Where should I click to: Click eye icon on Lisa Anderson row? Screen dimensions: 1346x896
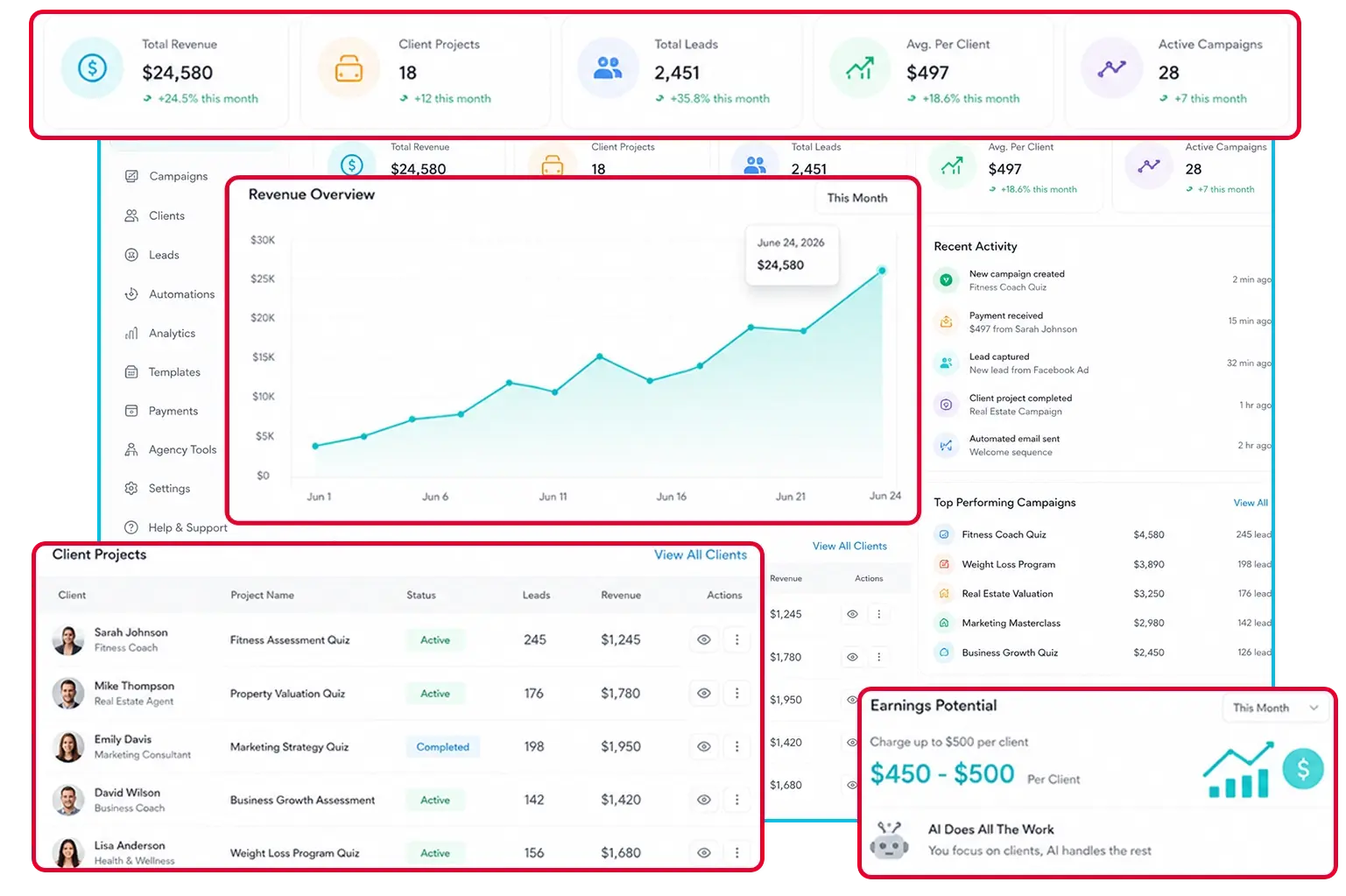point(703,852)
